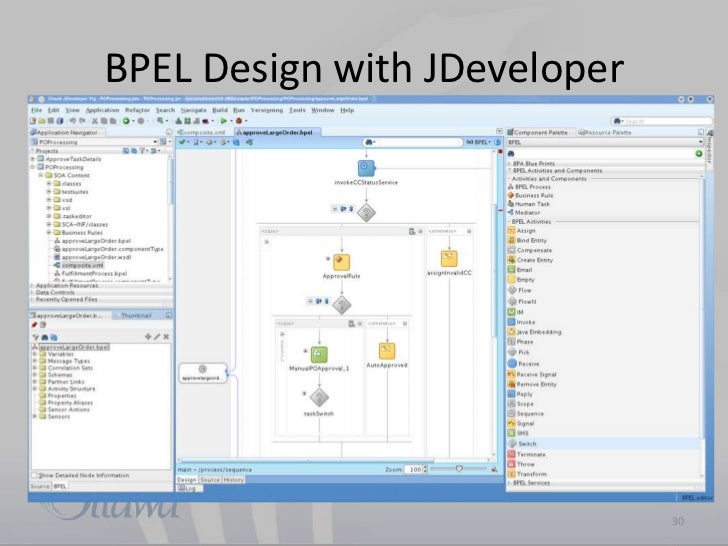Switch to the Resource Palette tab
The height and width of the screenshot is (546, 728).
[x=604, y=132]
